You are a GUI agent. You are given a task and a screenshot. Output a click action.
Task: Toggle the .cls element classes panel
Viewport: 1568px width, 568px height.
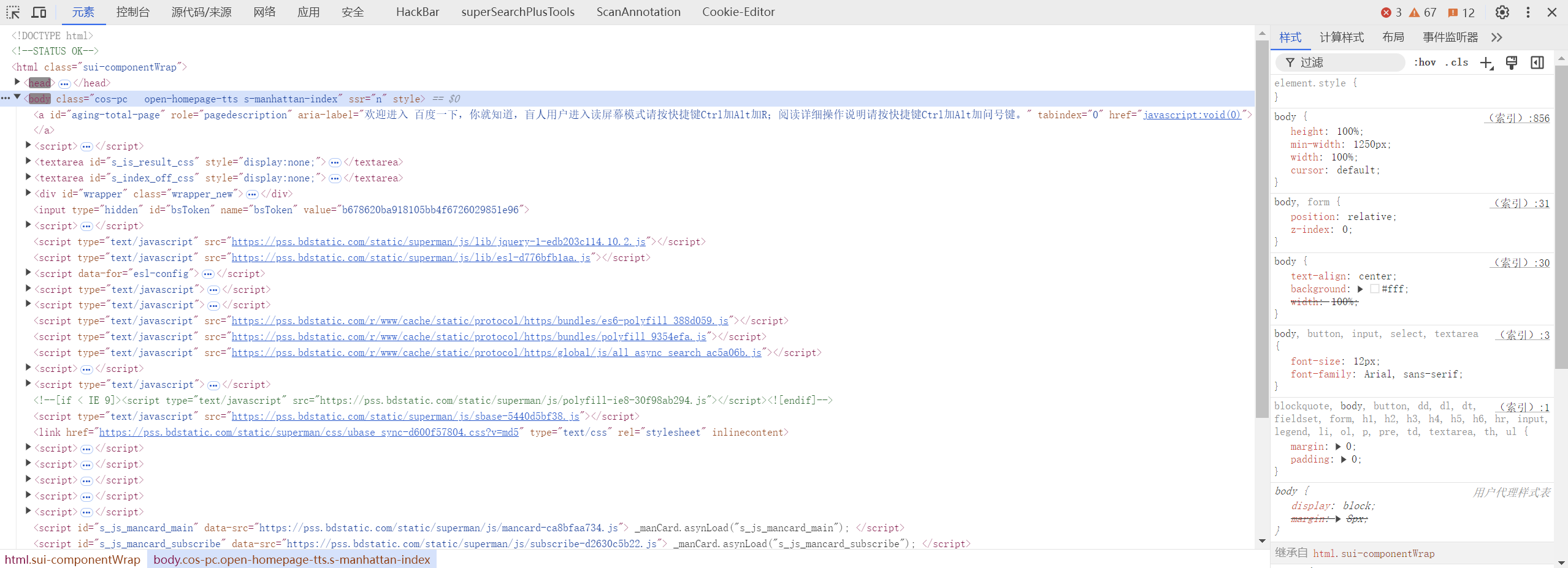click(x=1456, y=62)
